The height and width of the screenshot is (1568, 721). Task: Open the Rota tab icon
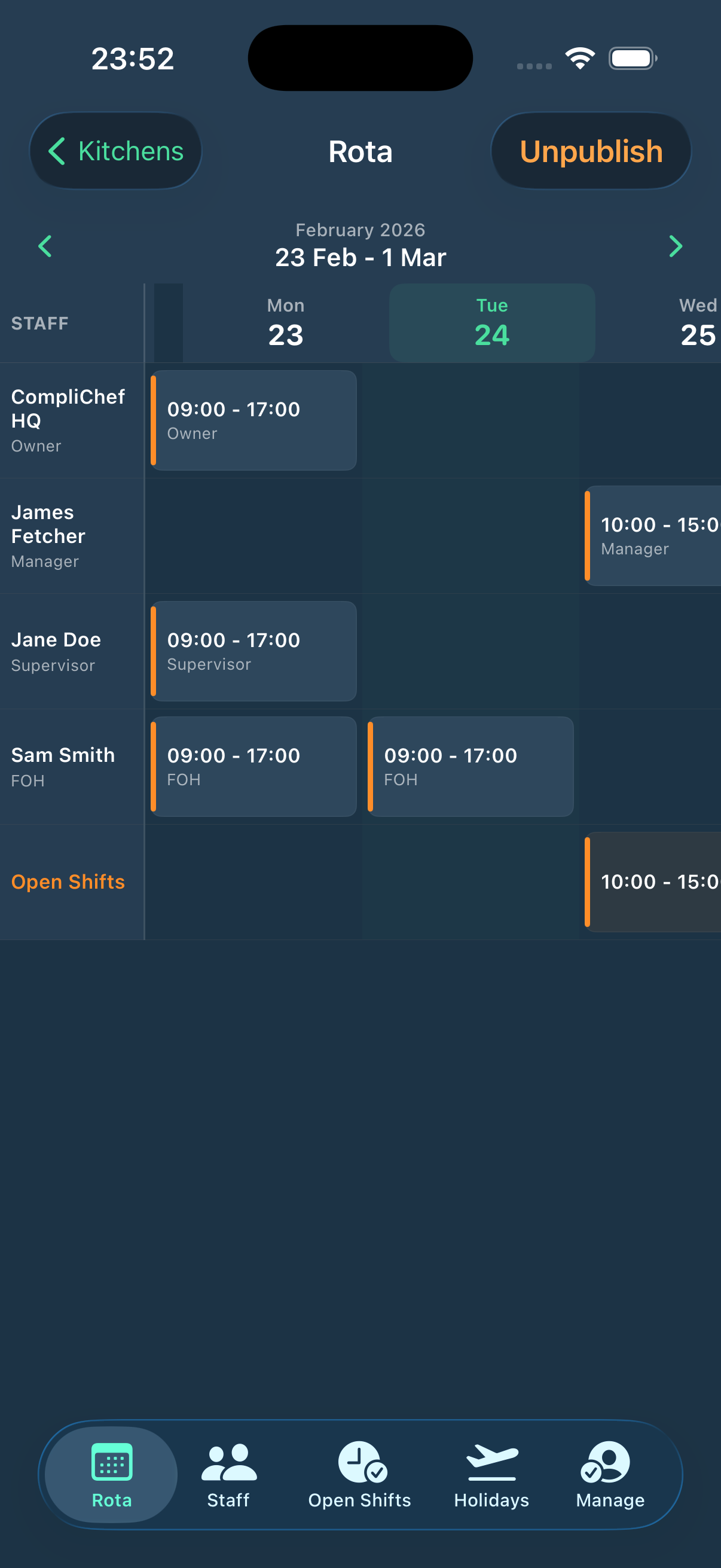click(x=111, y=1461)
